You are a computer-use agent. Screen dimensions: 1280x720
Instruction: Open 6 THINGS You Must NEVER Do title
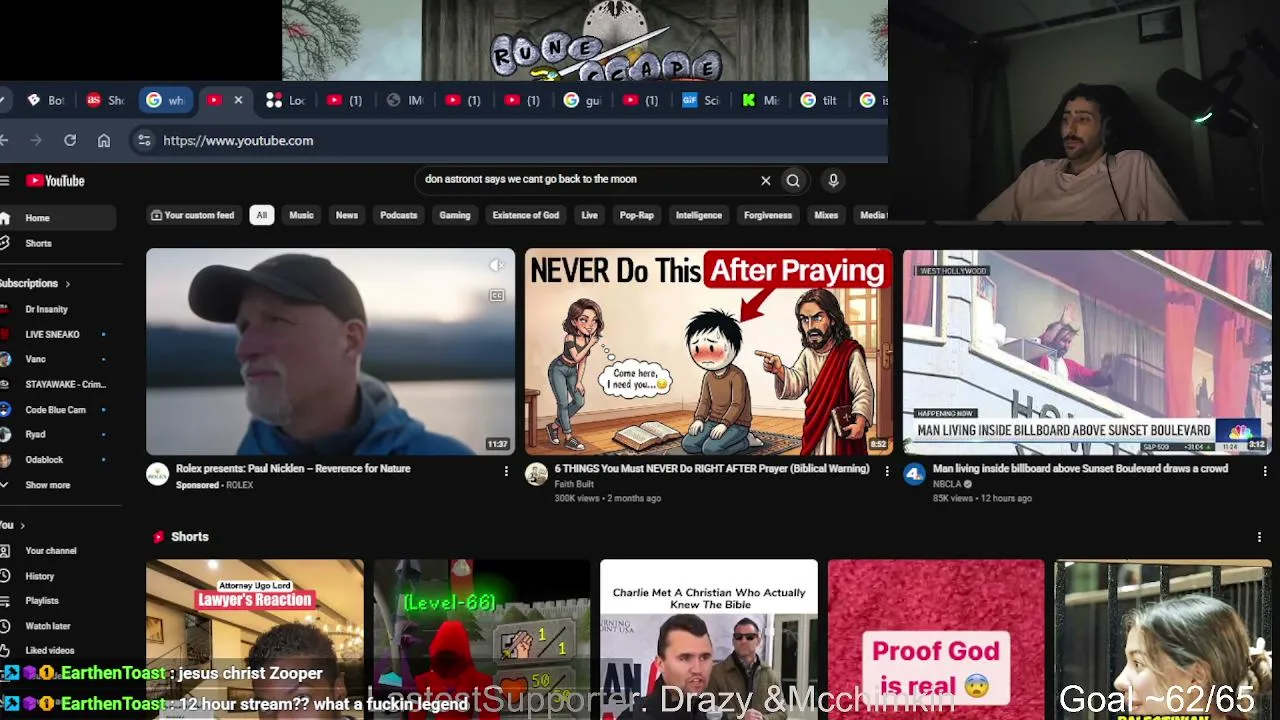click(712, 469)
